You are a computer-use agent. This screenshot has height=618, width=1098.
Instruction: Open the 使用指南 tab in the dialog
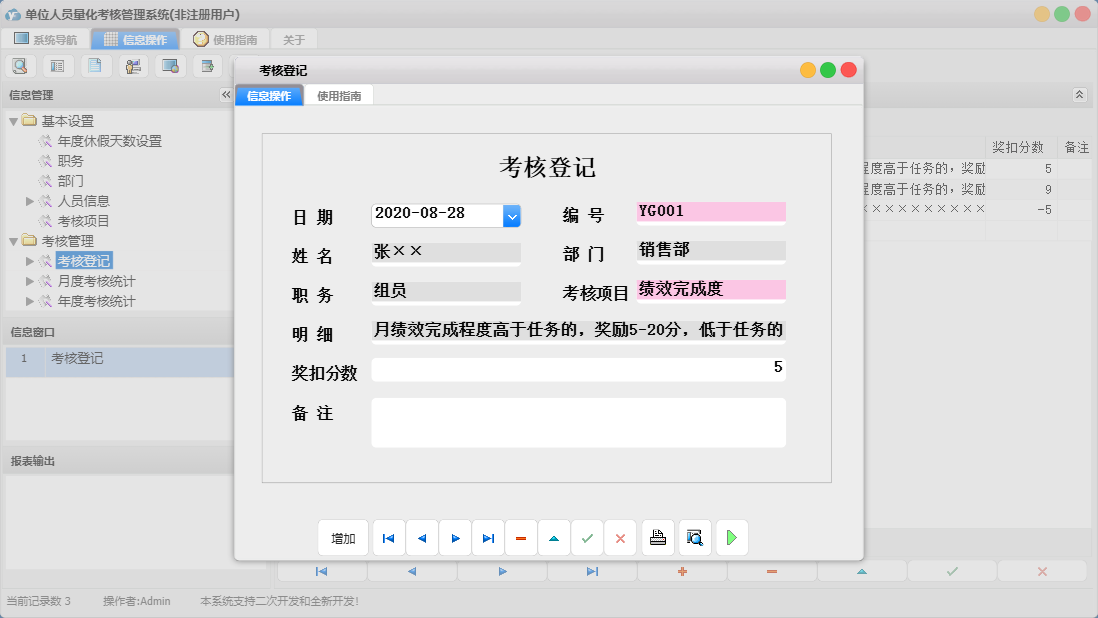[x=339, y=94]
